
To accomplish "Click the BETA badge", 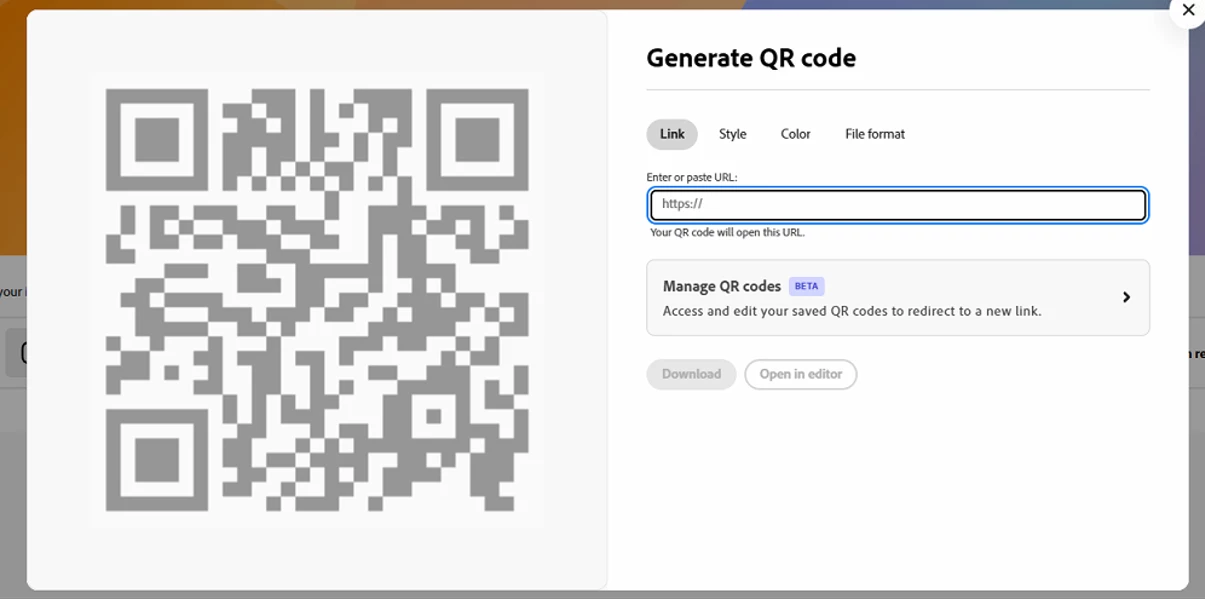I will [x=806, y=286].
